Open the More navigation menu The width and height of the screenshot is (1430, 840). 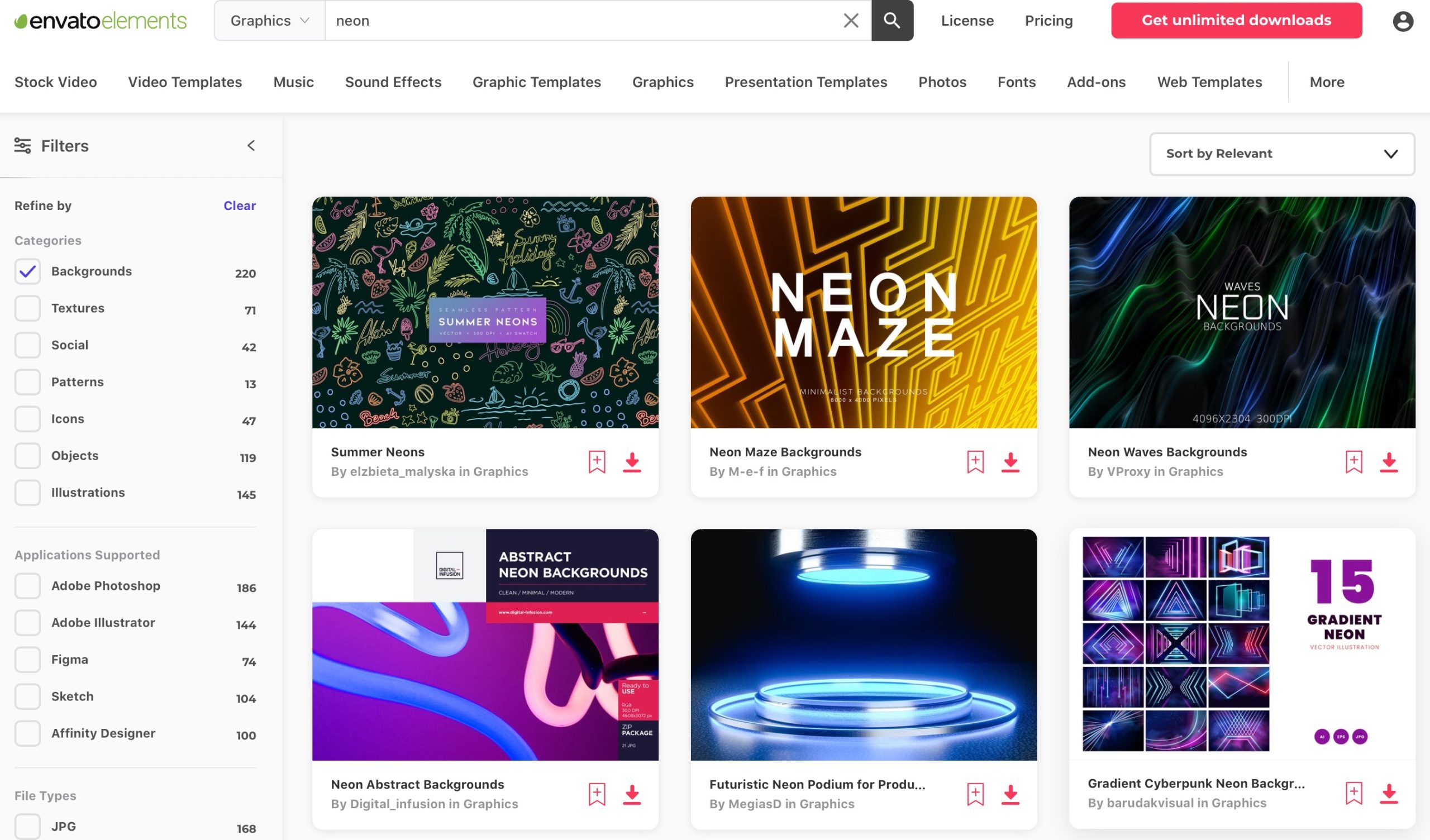click(1326, 82)
